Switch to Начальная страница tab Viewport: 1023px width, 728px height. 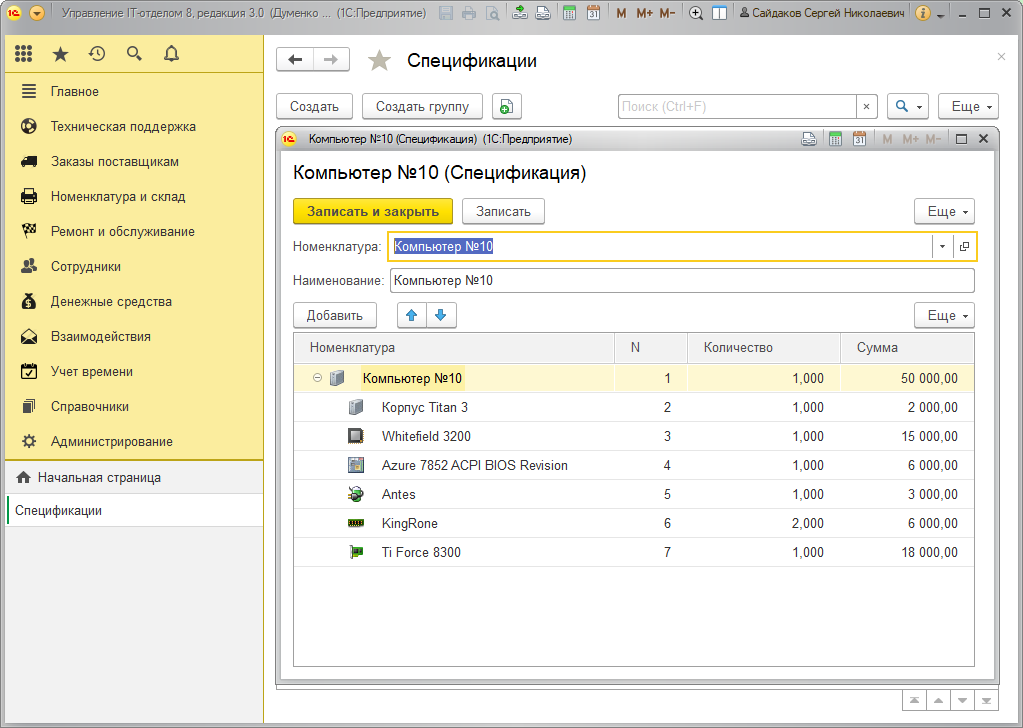[134, 478]
